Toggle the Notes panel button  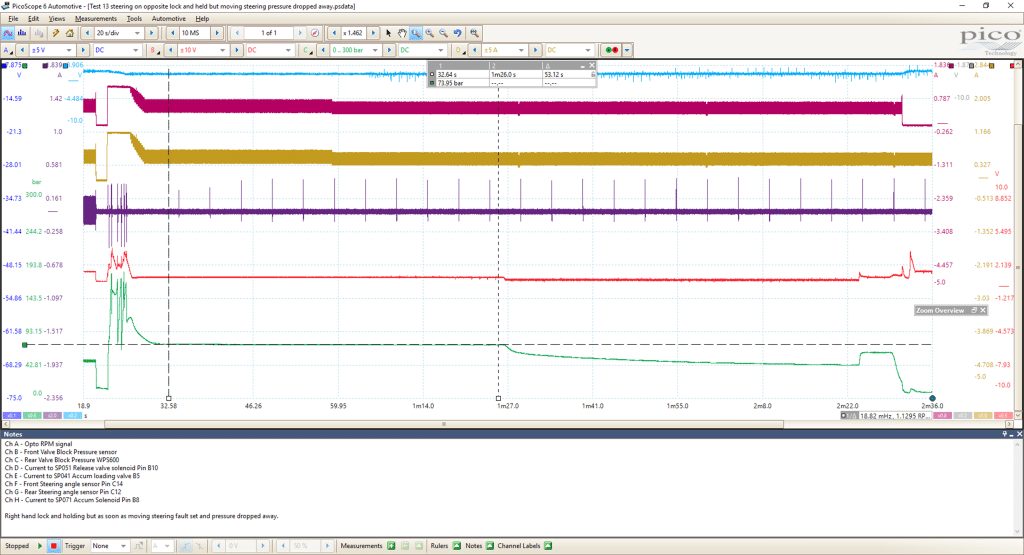(x=489, y=546)
